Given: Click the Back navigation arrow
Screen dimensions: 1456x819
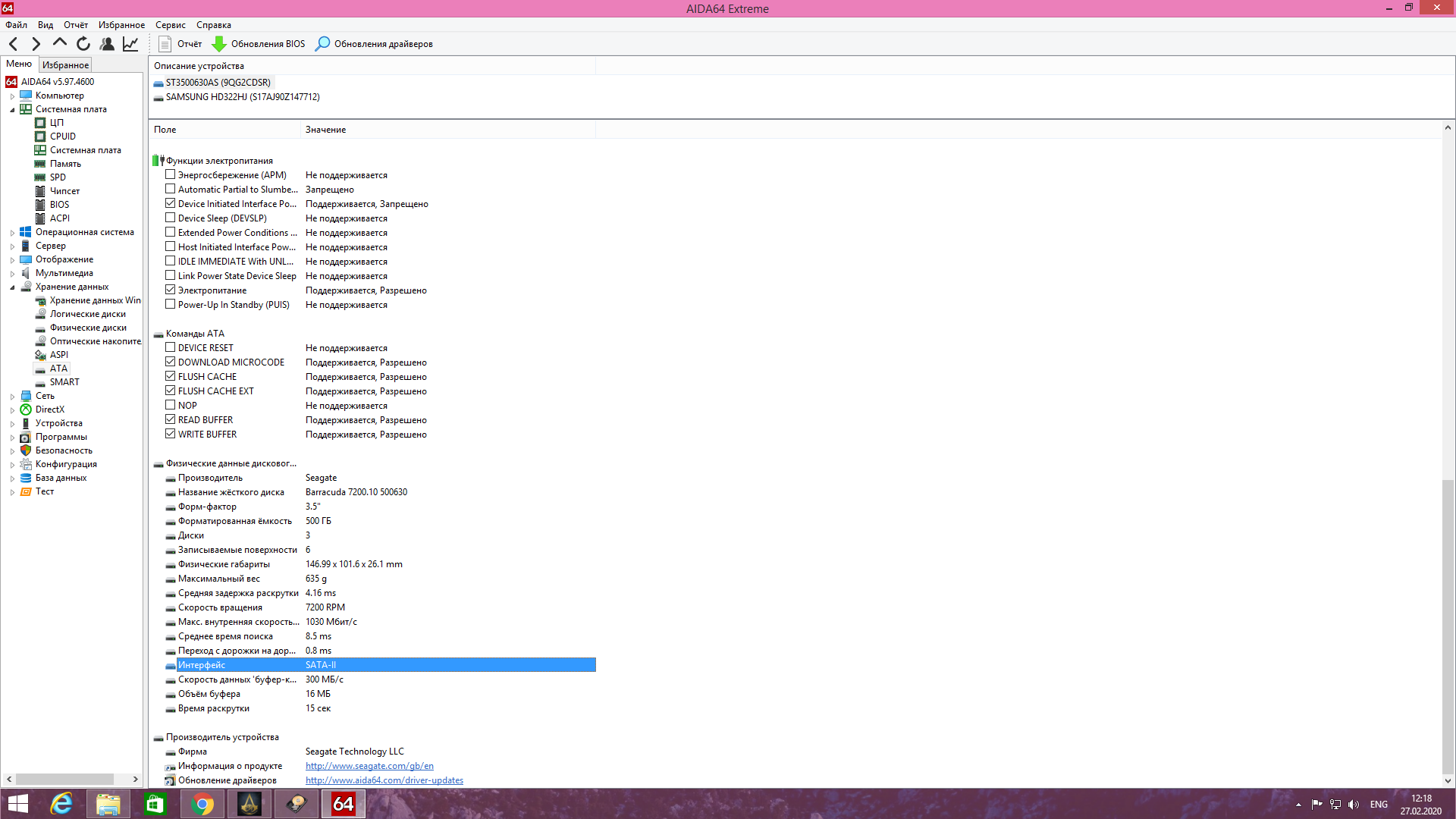Looking at the screenshot, I should (13, 44).
